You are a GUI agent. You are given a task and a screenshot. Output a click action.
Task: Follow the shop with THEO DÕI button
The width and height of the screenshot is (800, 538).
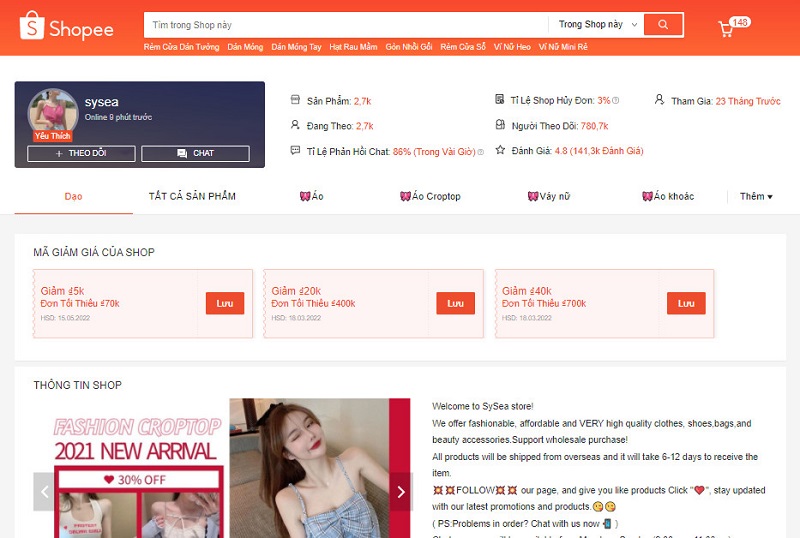tap(81, 154)
